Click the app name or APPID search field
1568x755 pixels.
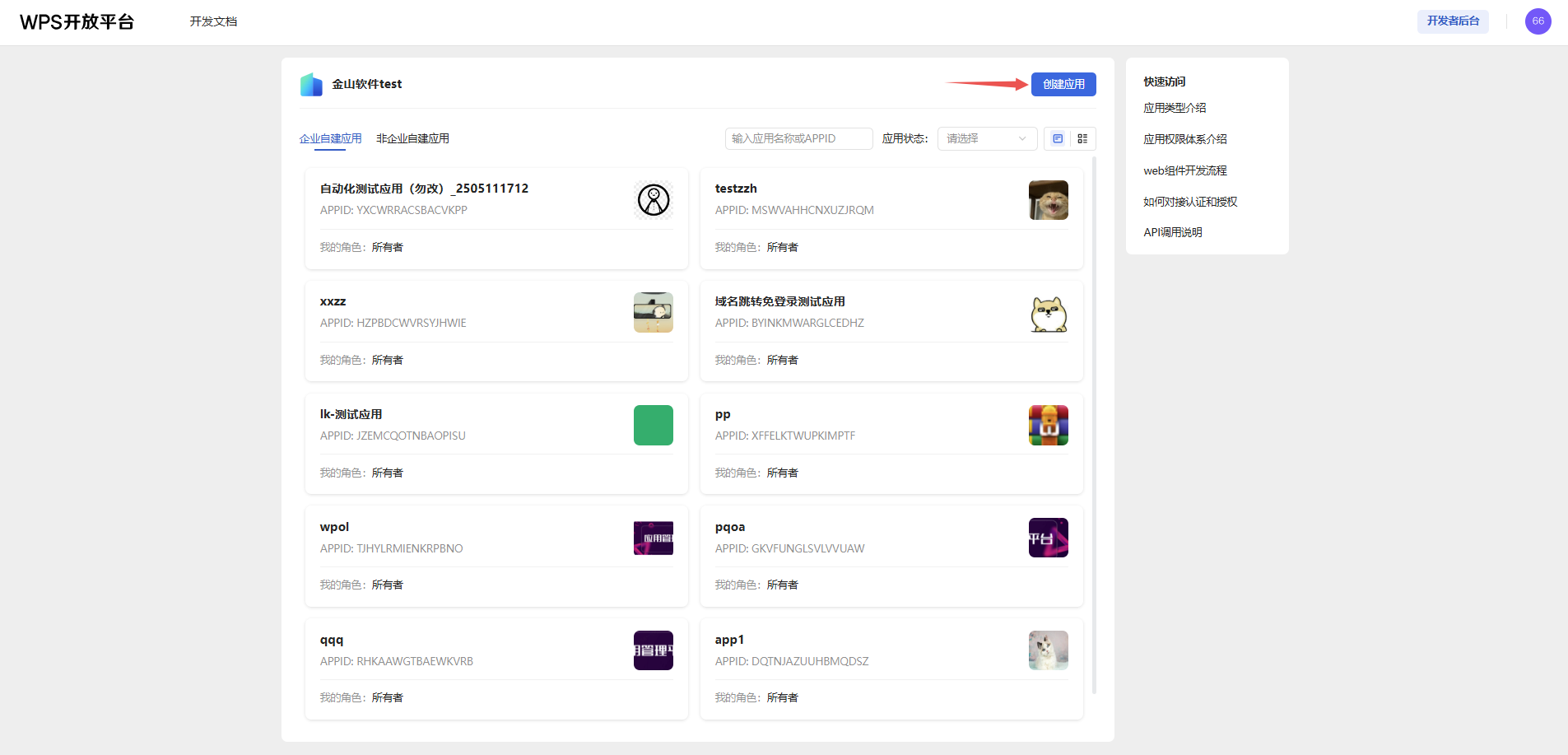tap(798, 139)
